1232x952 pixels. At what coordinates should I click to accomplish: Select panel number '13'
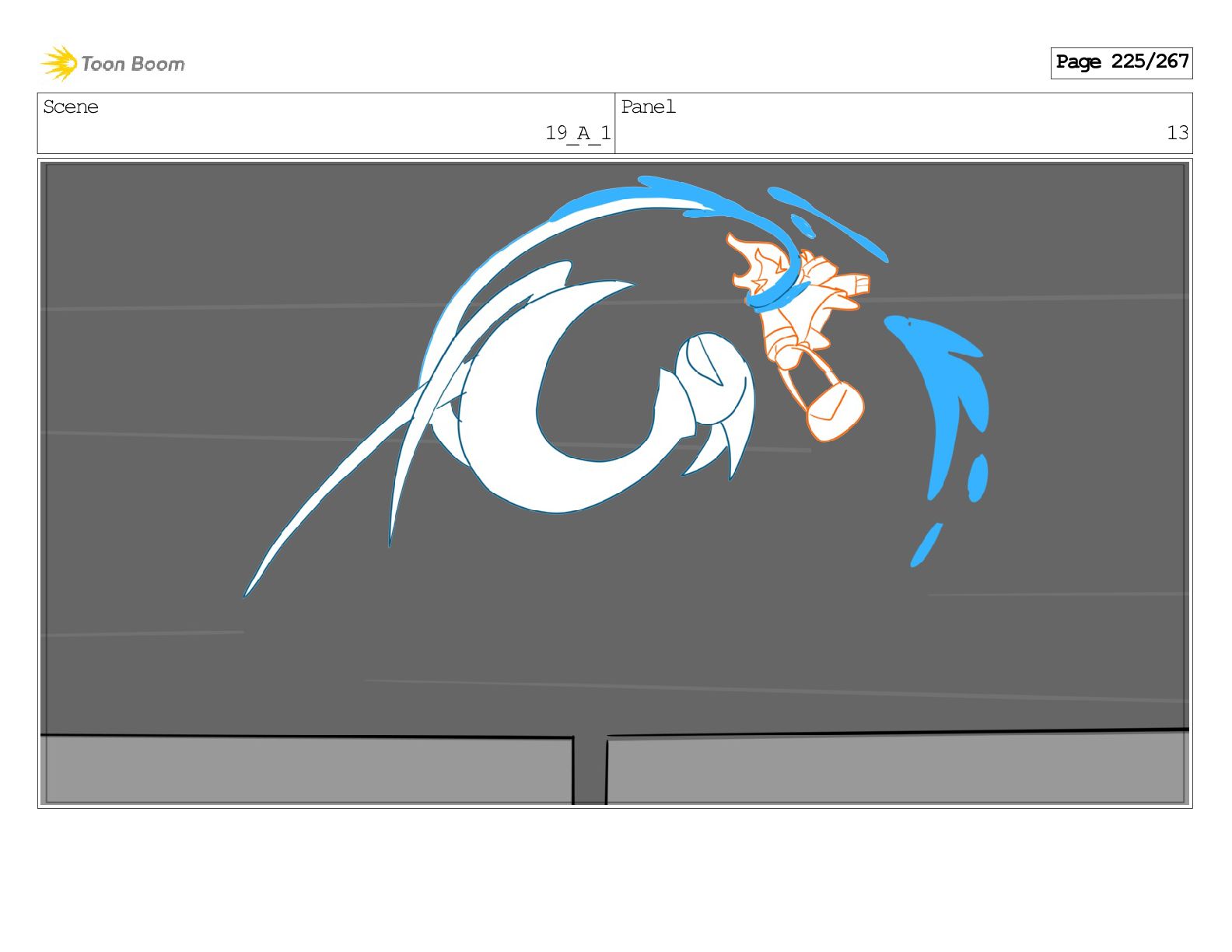[1178, 133]
